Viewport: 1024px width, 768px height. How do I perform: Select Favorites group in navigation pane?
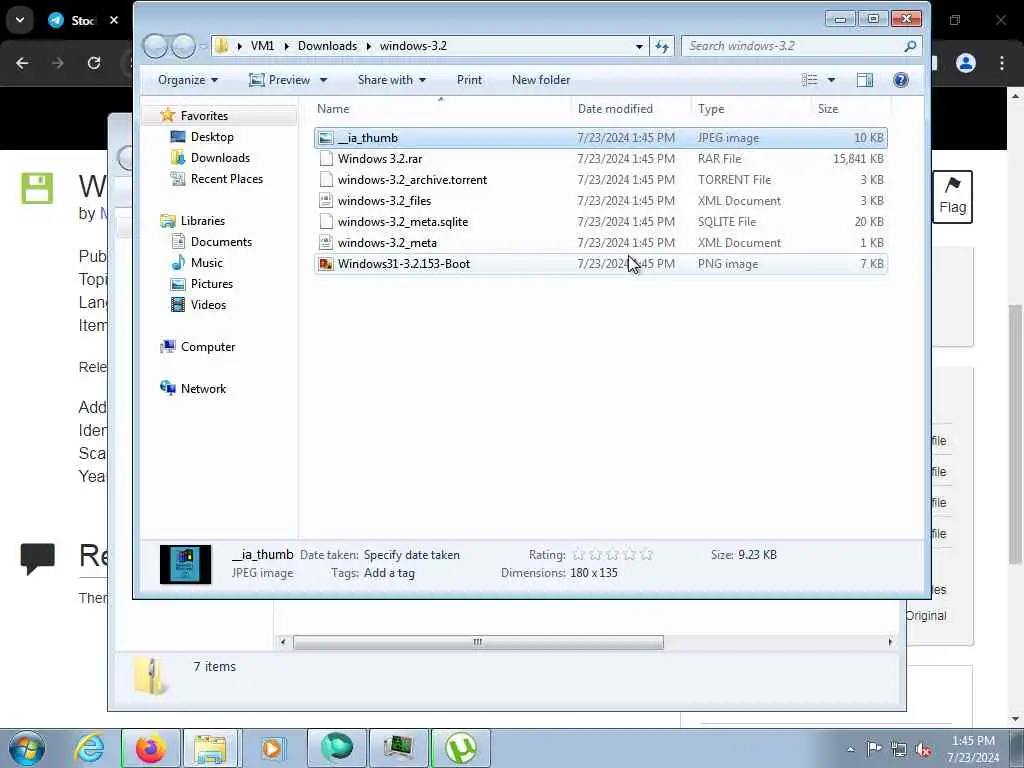(x=204, y=116)
